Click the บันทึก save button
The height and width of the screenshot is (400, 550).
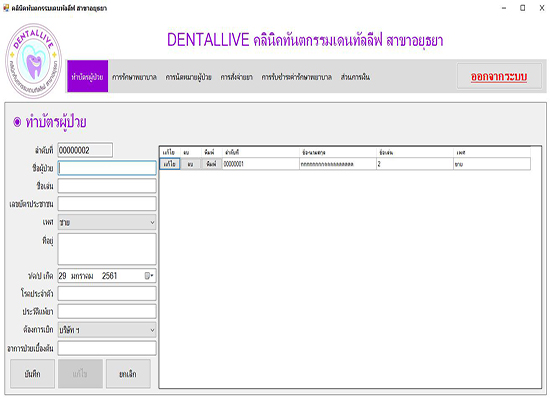pos(32,374)
